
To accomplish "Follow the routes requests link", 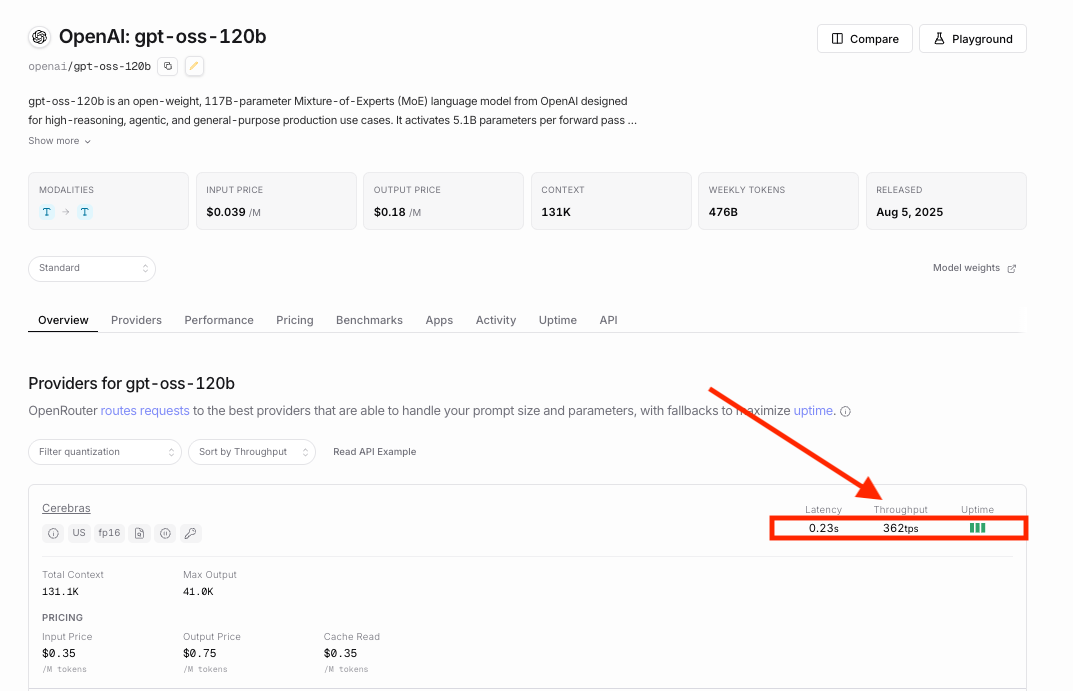I will [x=145, y=410].
